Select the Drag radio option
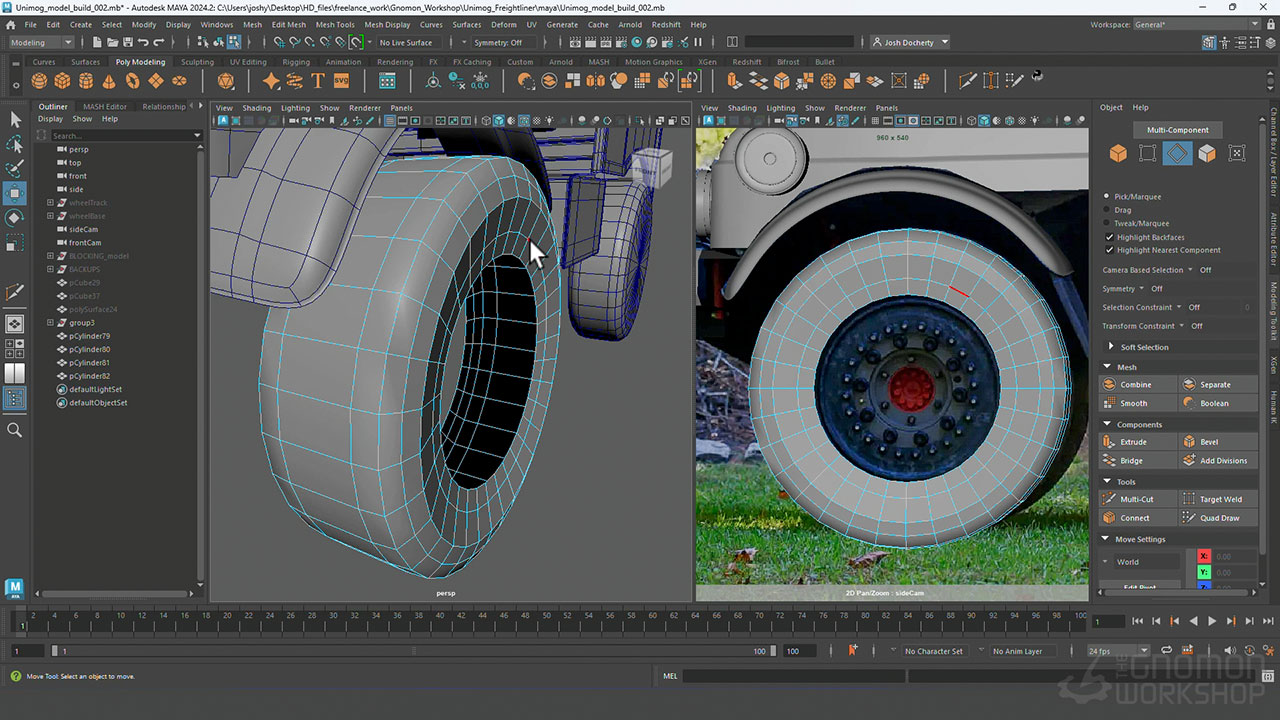Image resolution: width=1280 pixels, height=720 pixels. coord(1106,210)
